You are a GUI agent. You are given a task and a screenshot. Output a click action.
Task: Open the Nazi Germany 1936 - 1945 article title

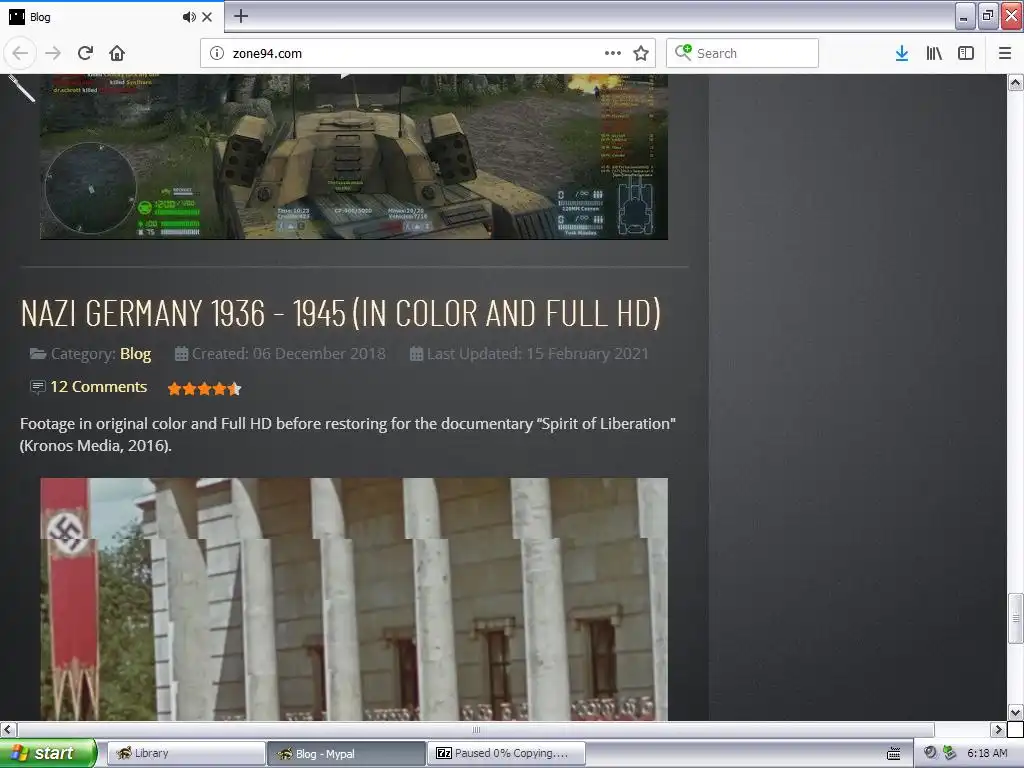[x=340, y=313]
